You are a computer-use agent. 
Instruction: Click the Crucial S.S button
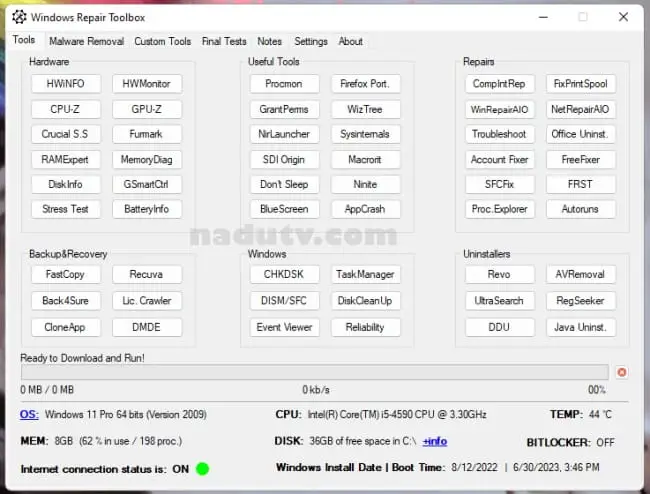(65, 134)
